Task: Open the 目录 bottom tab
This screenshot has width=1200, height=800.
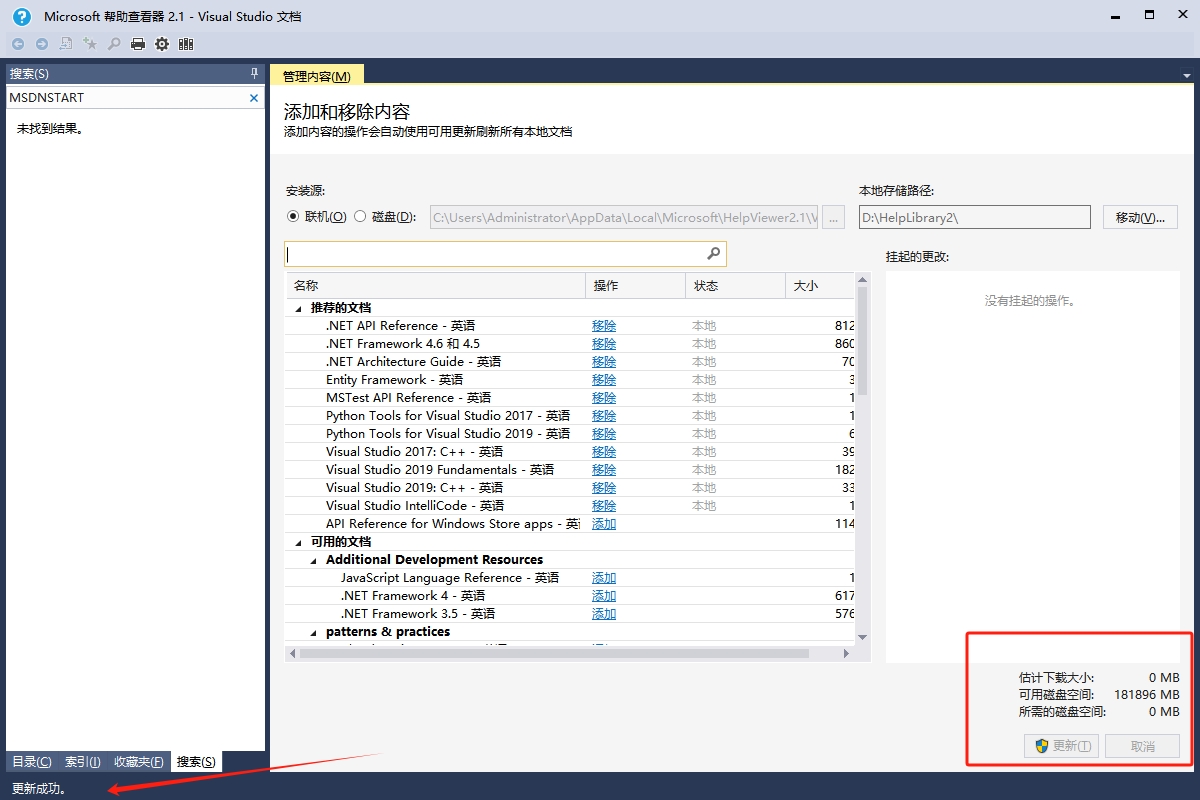Action: 31,762
